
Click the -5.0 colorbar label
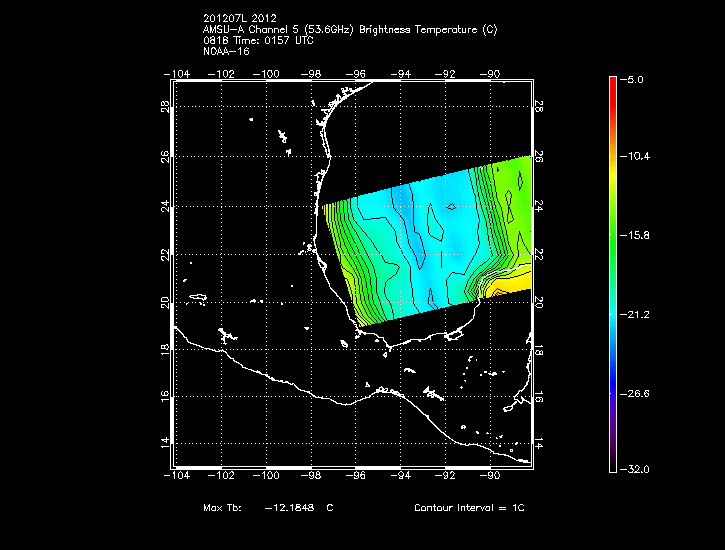(x=635, y=78)
